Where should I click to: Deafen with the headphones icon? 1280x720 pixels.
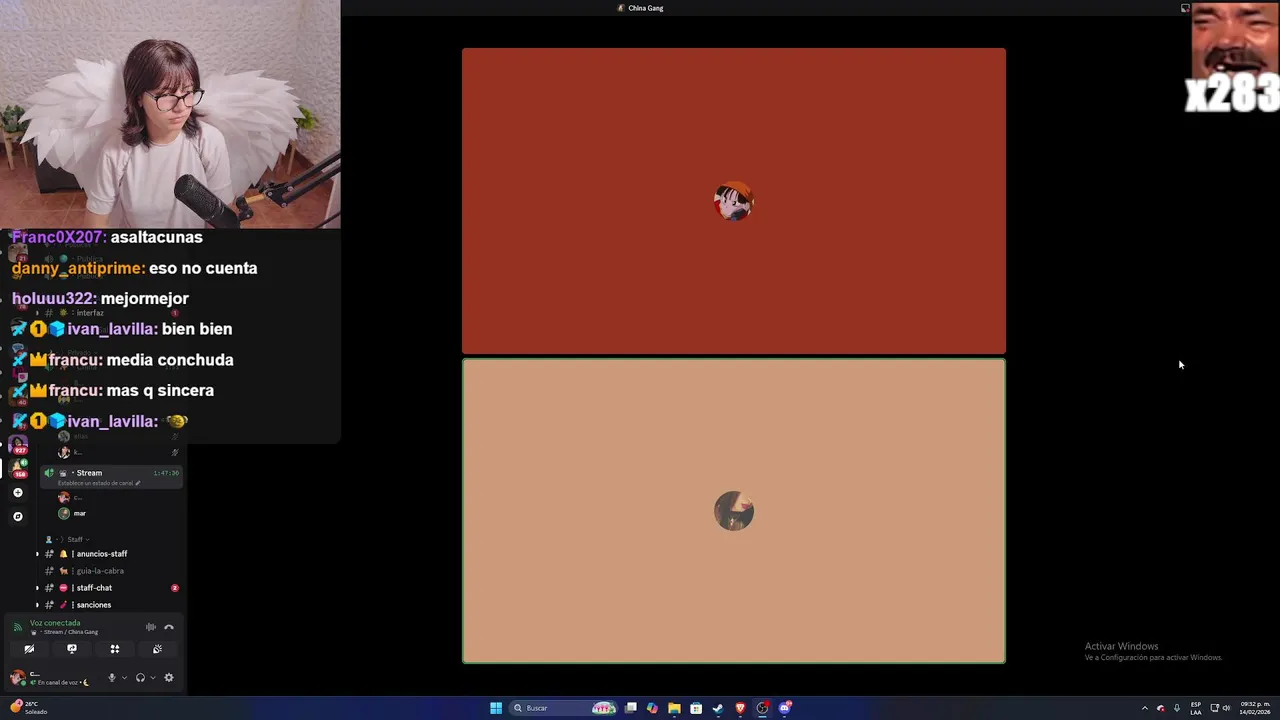[140, 678]
